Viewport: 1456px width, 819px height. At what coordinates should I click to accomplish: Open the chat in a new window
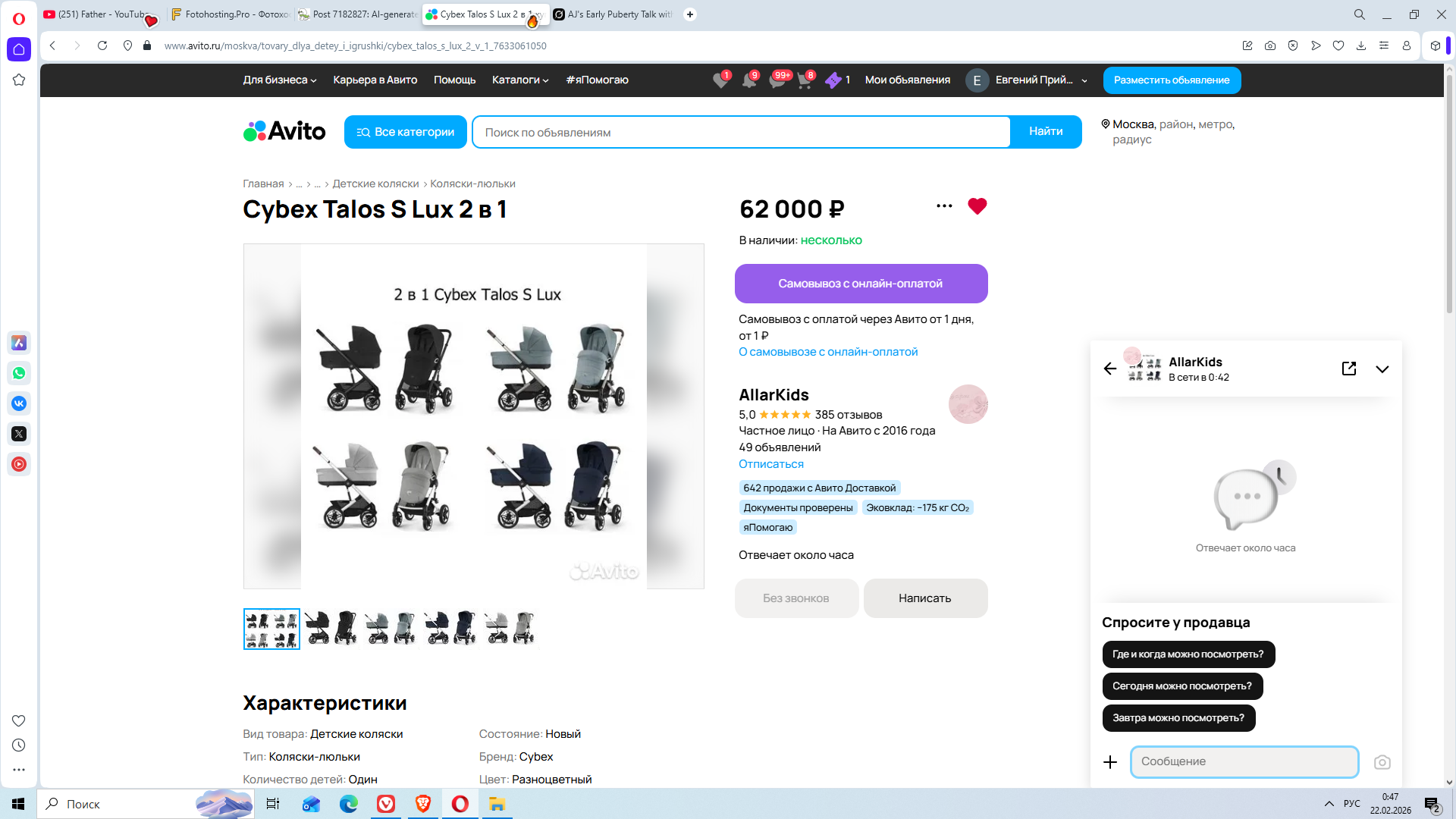coord(1348,369)
